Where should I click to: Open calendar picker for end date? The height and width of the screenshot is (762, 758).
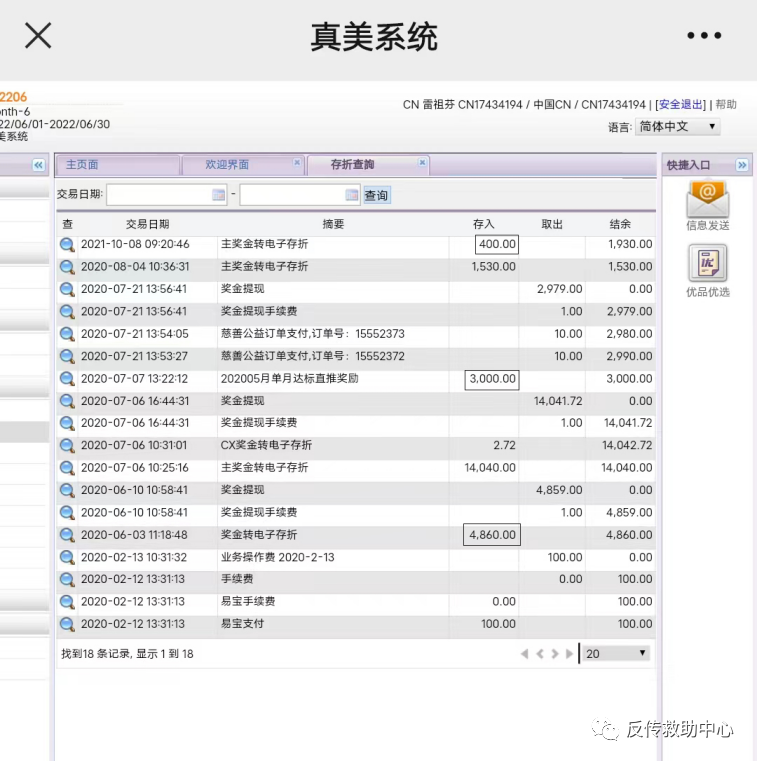[352, 196]
